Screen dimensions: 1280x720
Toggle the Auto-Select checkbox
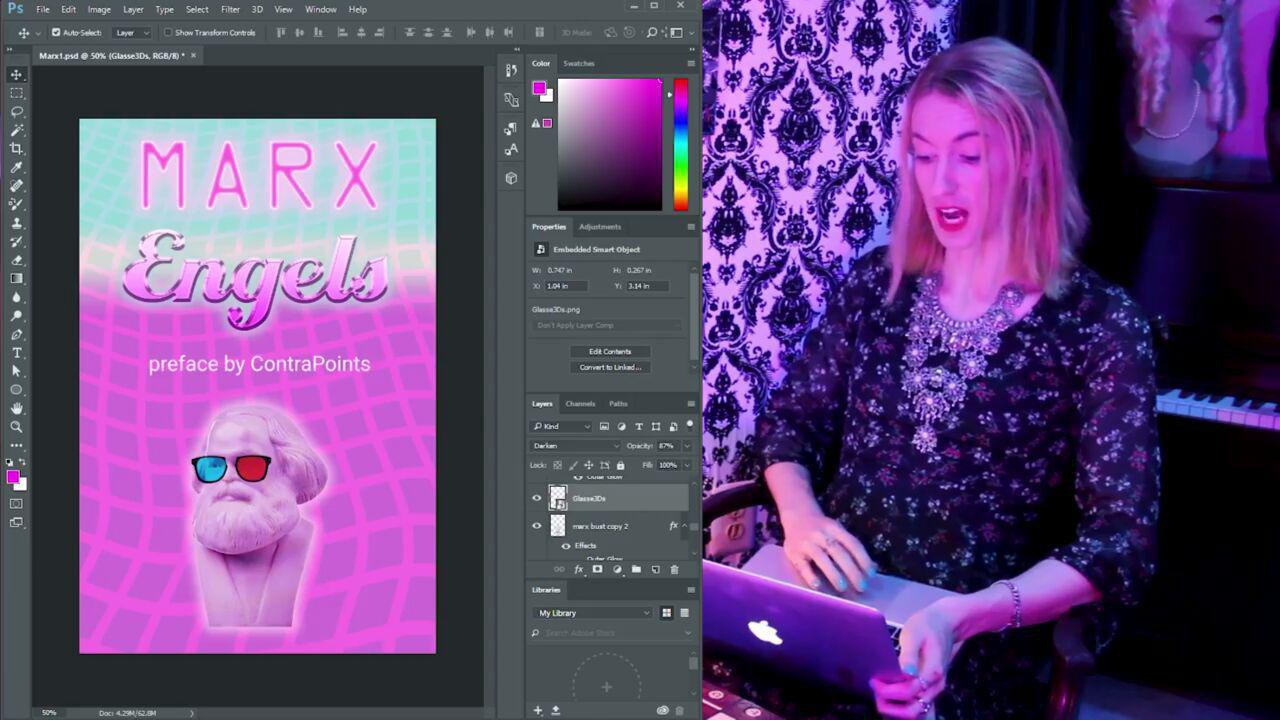point(56,33)
